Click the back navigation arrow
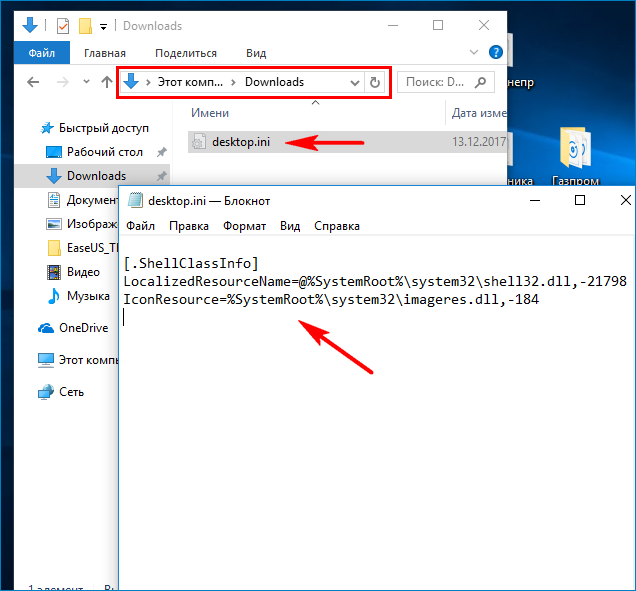 pyautogui.click(x=33, y=82)
